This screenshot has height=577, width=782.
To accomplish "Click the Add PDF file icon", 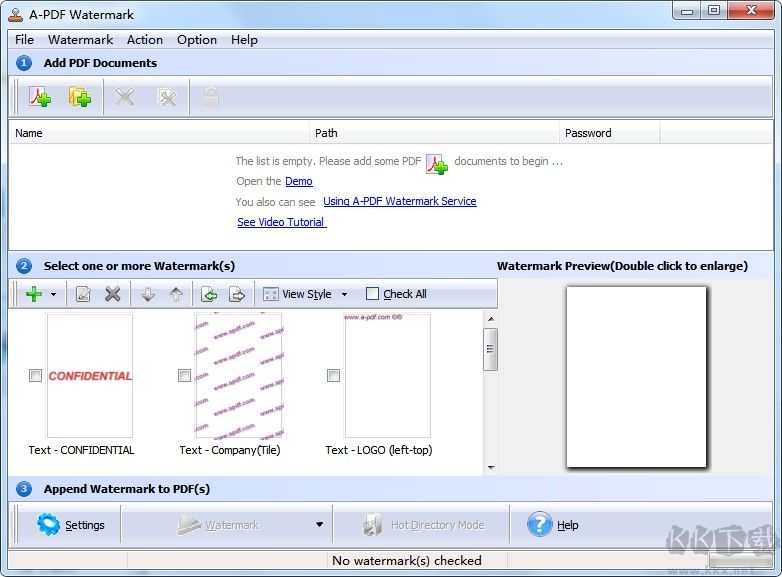I will 40,97.
